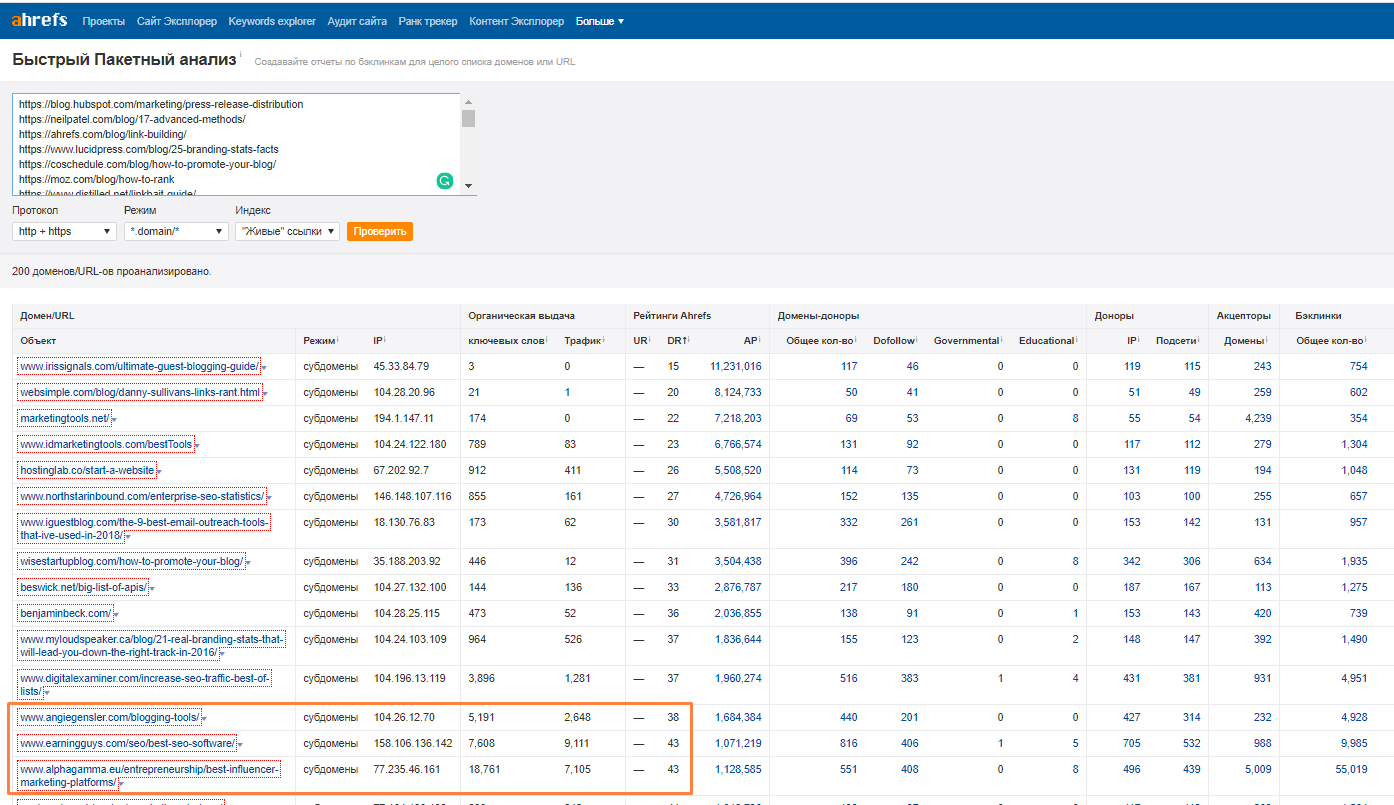Open dropdown caret next to hostinglab.co/start-a-website
This screenshot has width=1394, height=805.
pyautogui.click(x=158, y=472)
